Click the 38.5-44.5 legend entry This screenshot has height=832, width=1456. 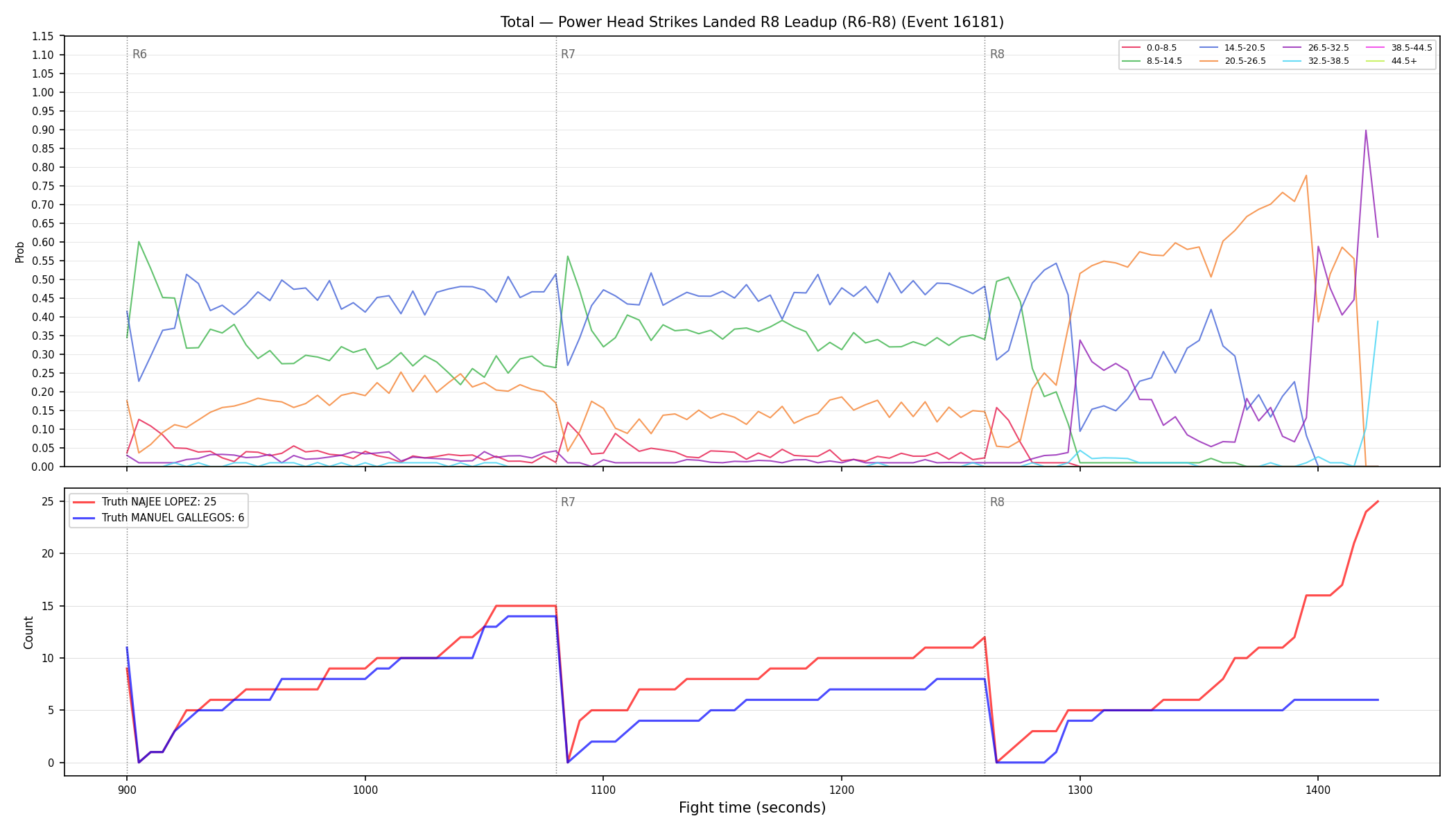1400,48
